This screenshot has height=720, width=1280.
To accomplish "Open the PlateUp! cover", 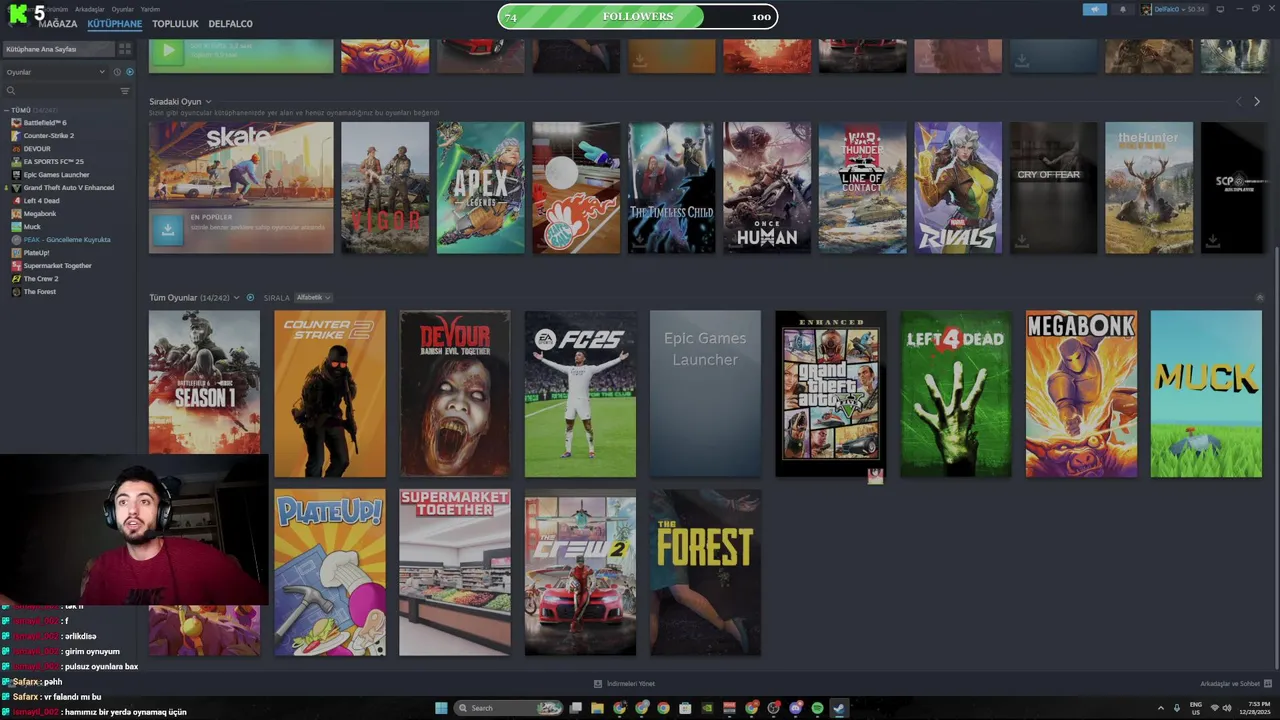I will pos(330,572).
